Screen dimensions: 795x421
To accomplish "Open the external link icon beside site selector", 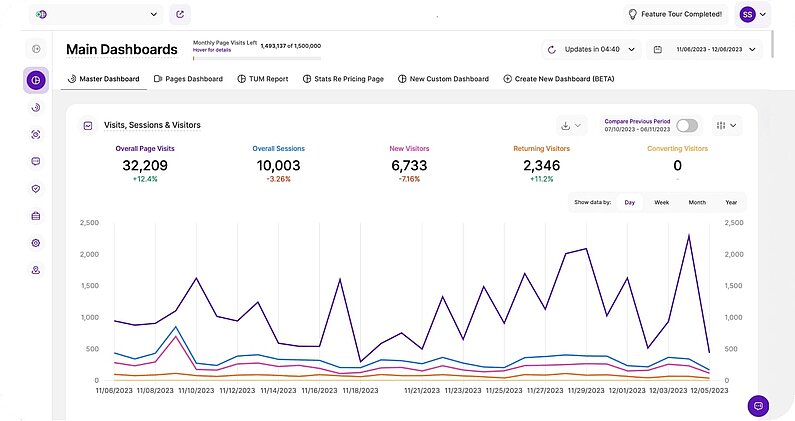I will [x=179, y=15].
